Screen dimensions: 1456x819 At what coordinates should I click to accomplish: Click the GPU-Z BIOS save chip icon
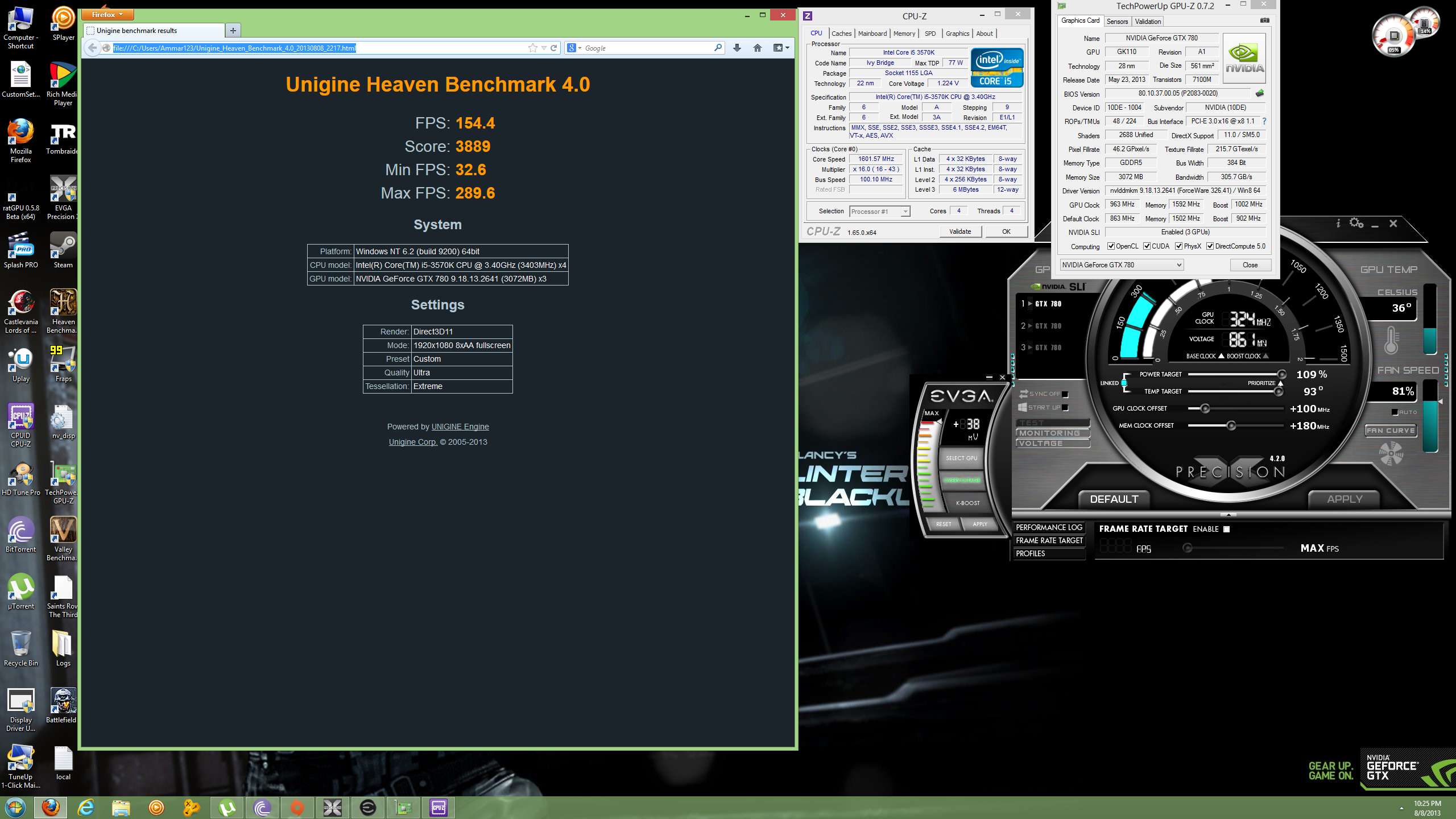pos(1260,93)
